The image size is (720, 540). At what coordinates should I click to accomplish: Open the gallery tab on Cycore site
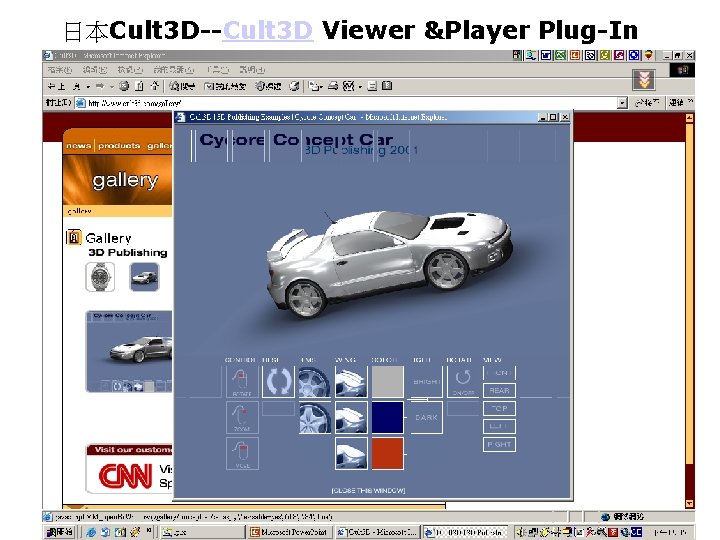tap(159, 146)
